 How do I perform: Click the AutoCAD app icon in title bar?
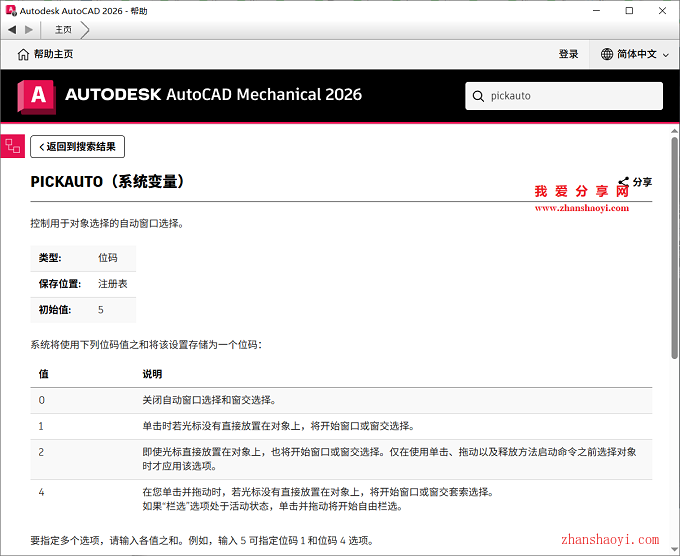point(11,10)
